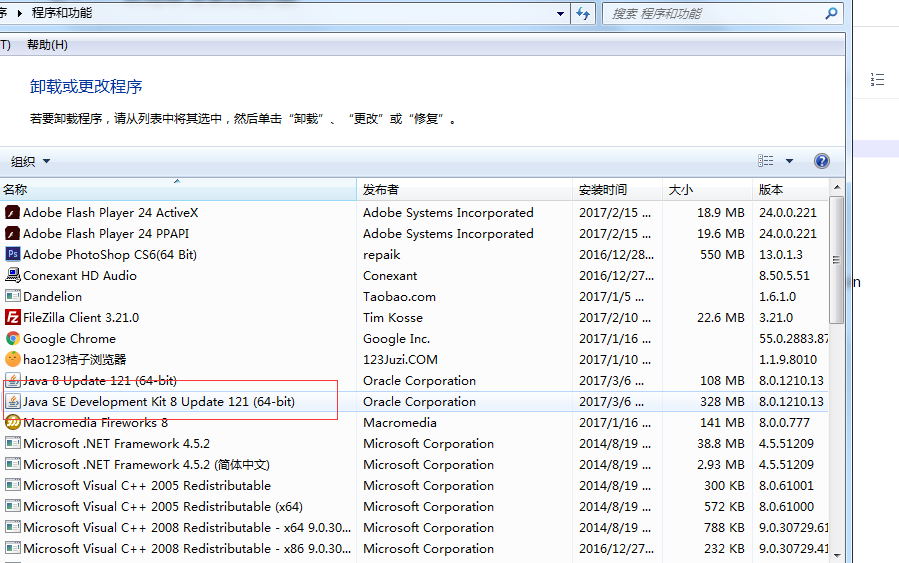Click the 328 MB size cell
Image resolution: width=899 pixels, height=563 pixels.
coord(722,402)
